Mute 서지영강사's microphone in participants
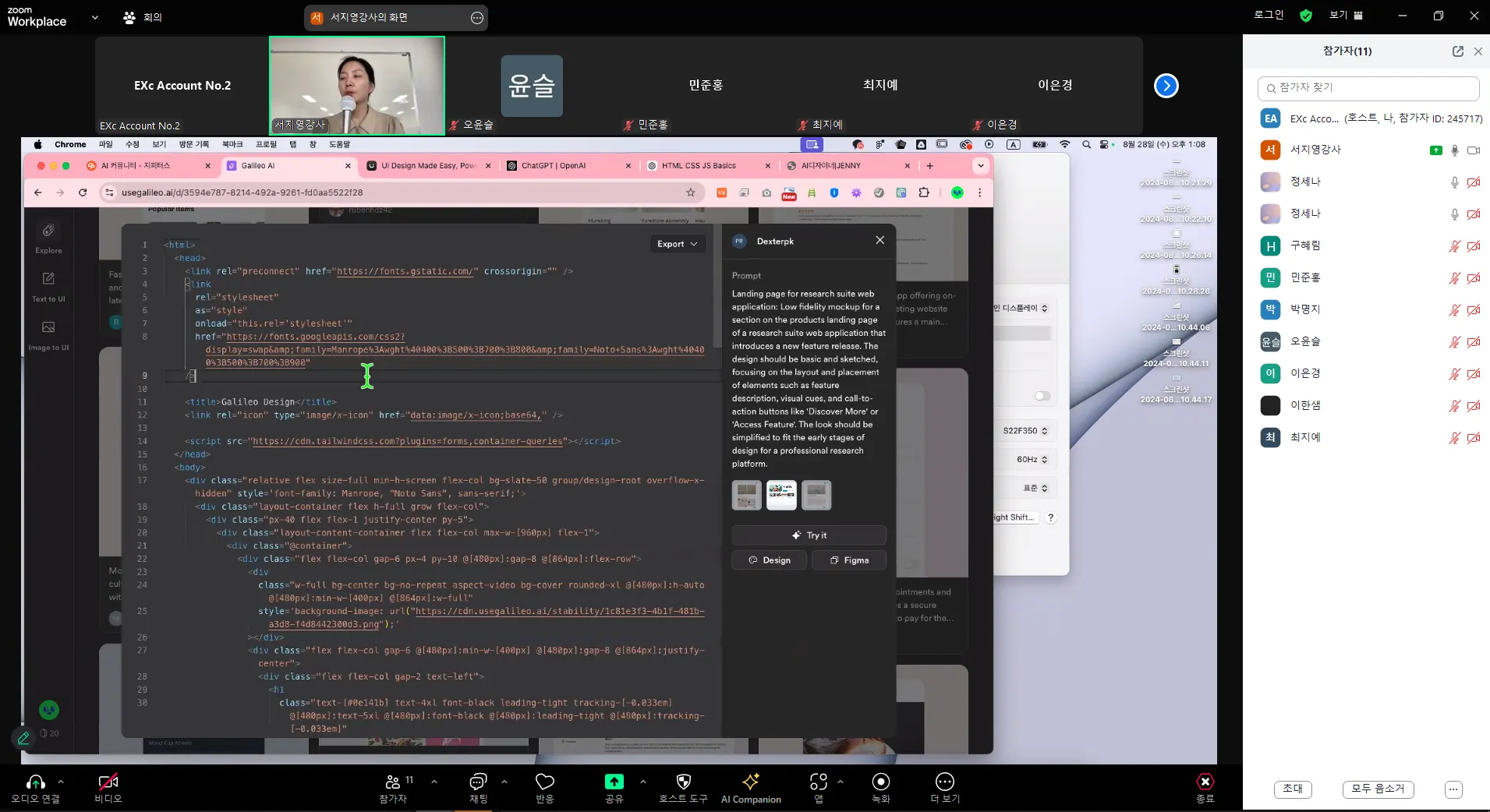 click(x=1454, y=150)
